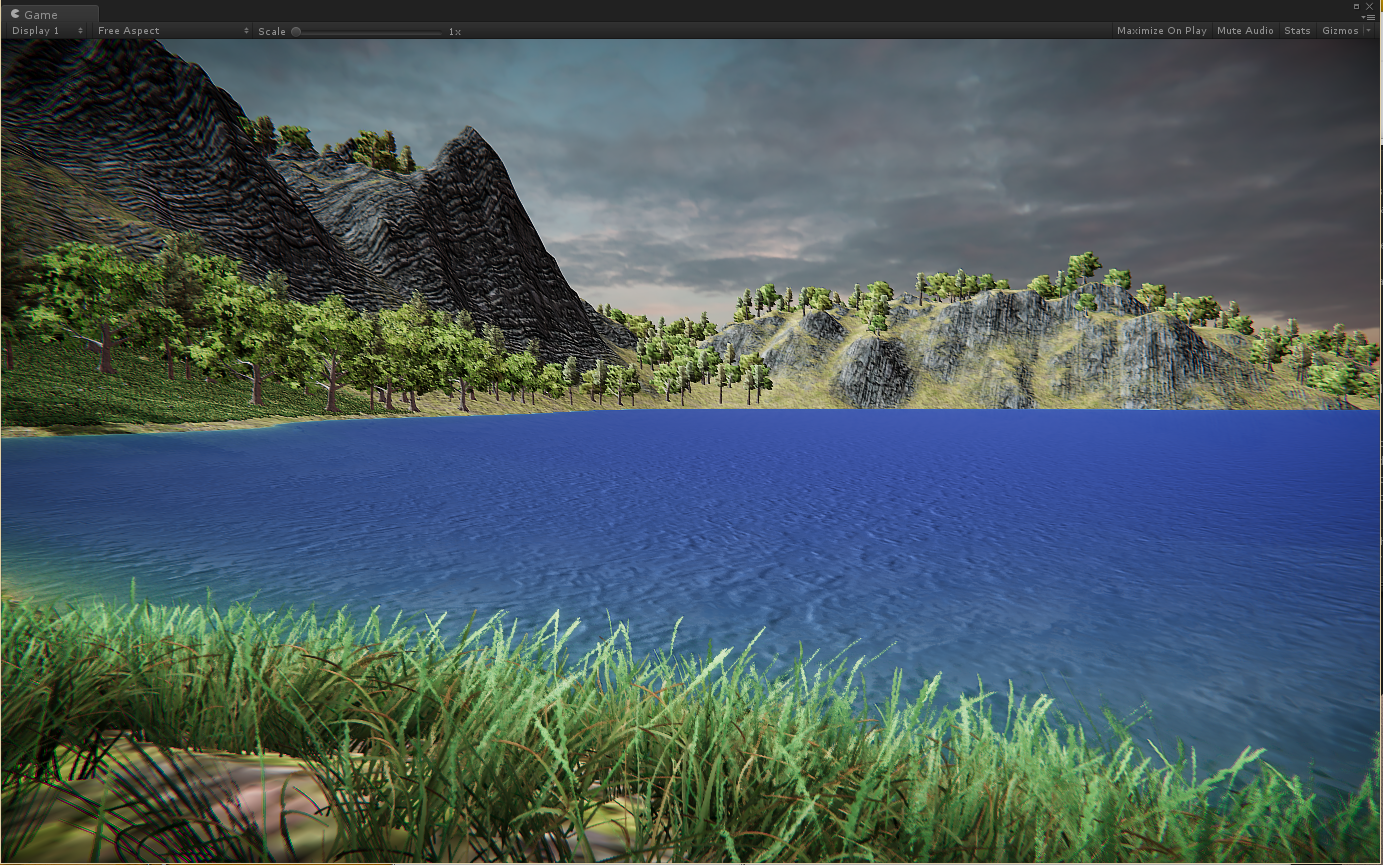Image resolution: width=1383 pixels, height=865 pixels.
Task: Toggle Maximize On Play
Action: (1161, 31)
